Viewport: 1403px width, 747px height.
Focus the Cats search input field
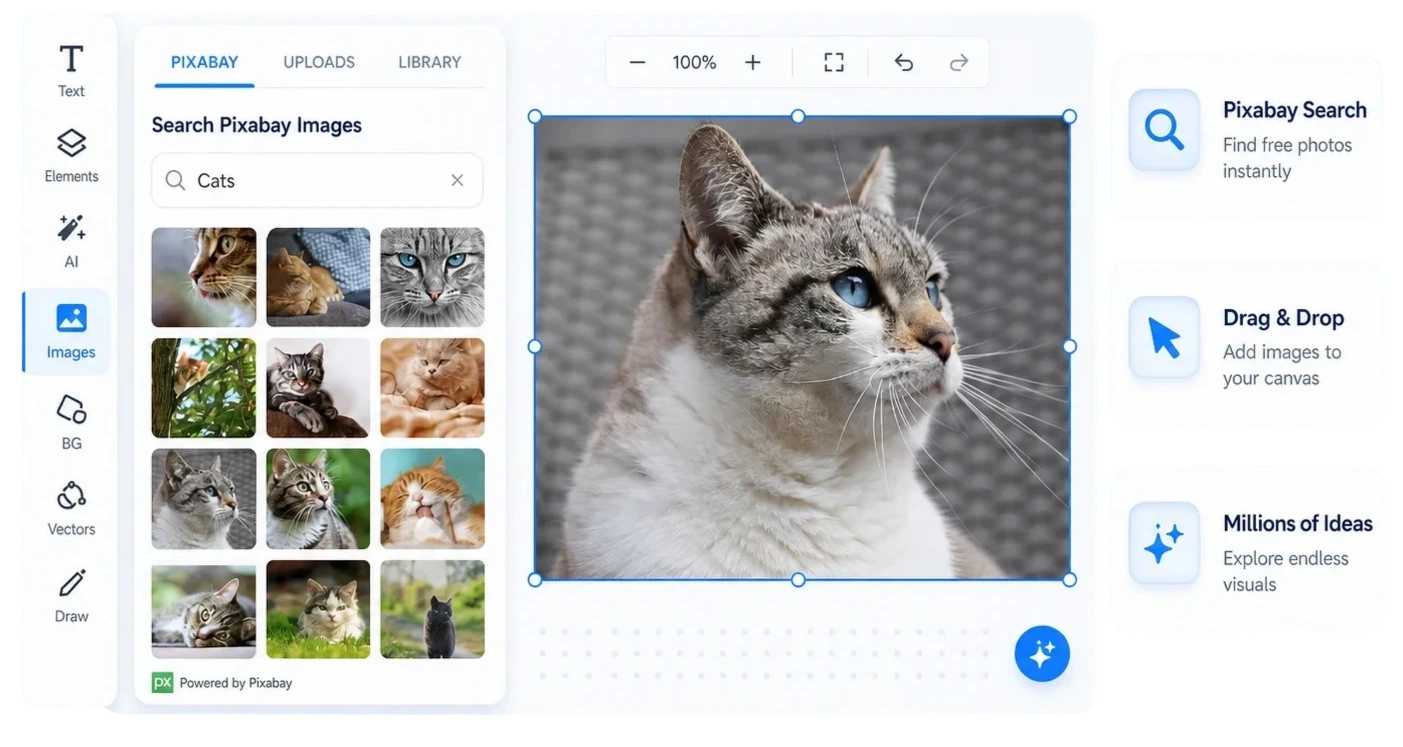pos(317,180)
